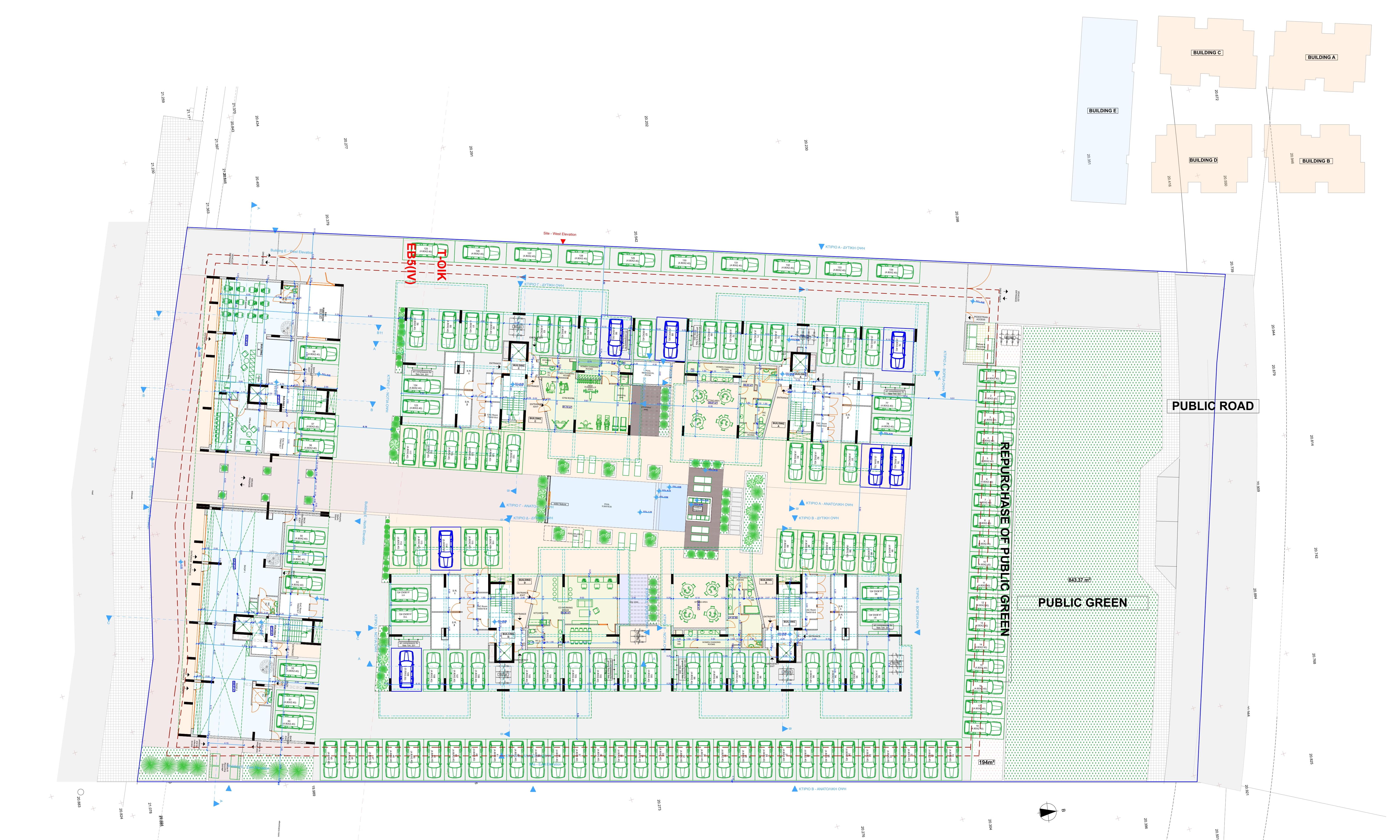
Task: Click the 194m² area label
Action: (x=987, y=762)
